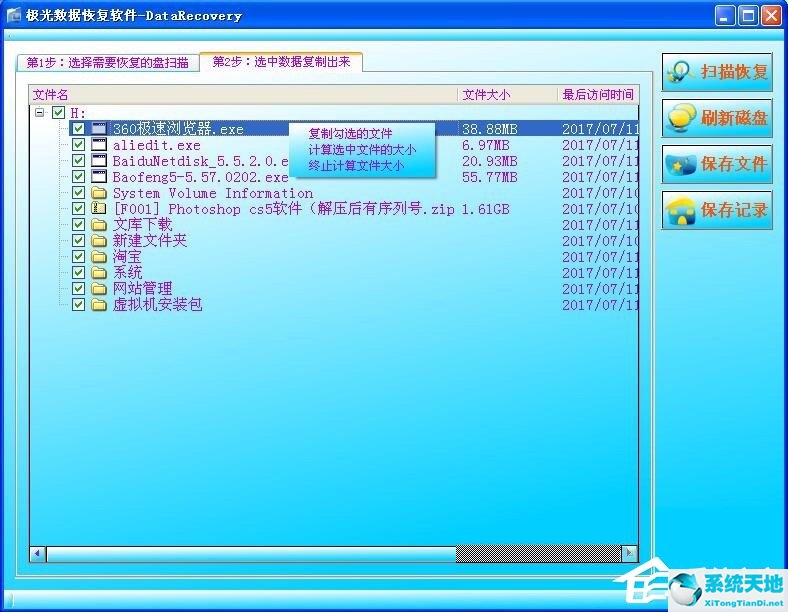This screenshot has height=612, width=788.
Task: Click the 20.93MB size cell
Action: point(489,161)
